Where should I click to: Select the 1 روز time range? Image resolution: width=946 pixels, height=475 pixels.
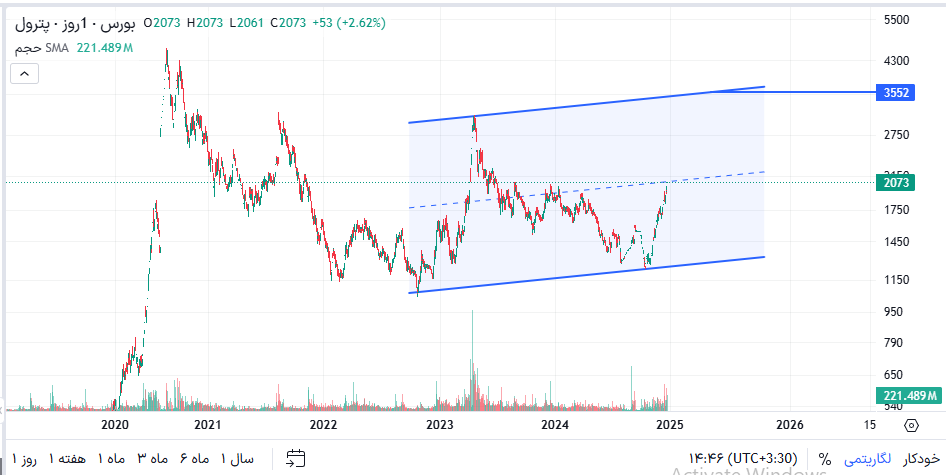pyautogui.click(x=24, y=459)
